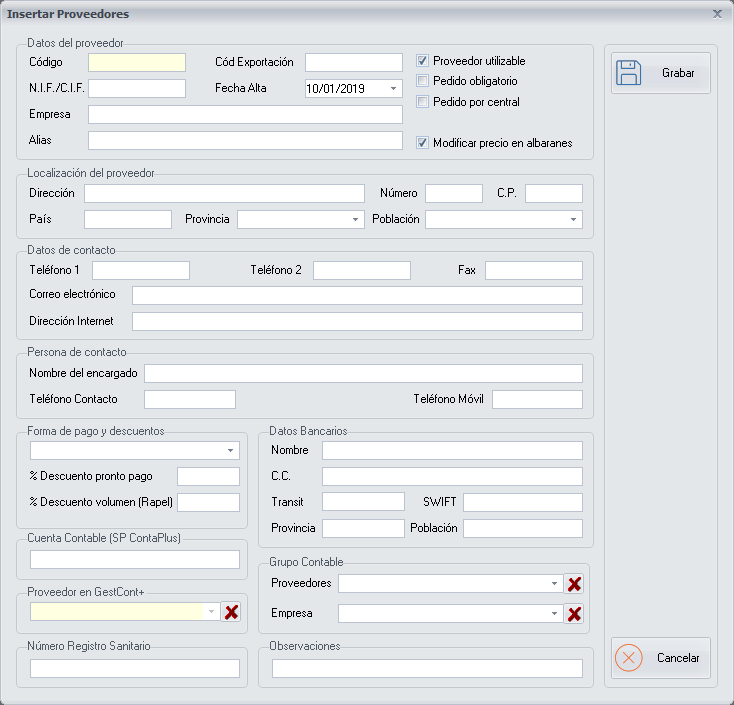Click the N.I.F./C.I.F. input field
The width and height of the screenshot is (734, 705).
137,88
